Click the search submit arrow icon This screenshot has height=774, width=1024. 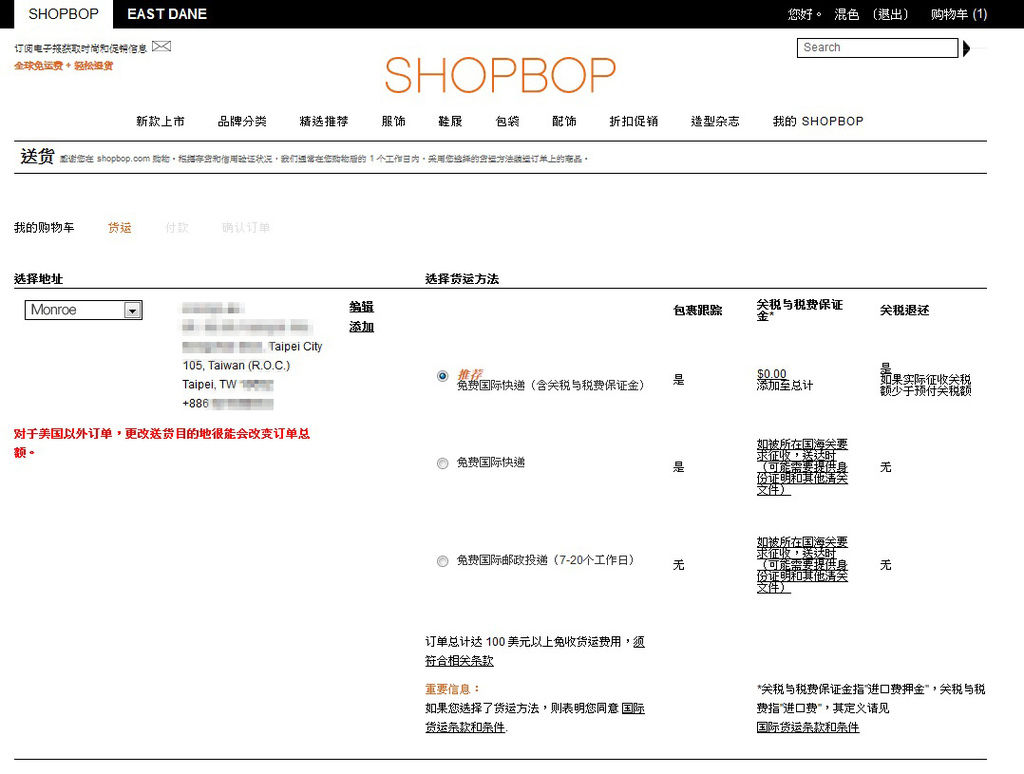pyautogui.click(x=967, y=48)
